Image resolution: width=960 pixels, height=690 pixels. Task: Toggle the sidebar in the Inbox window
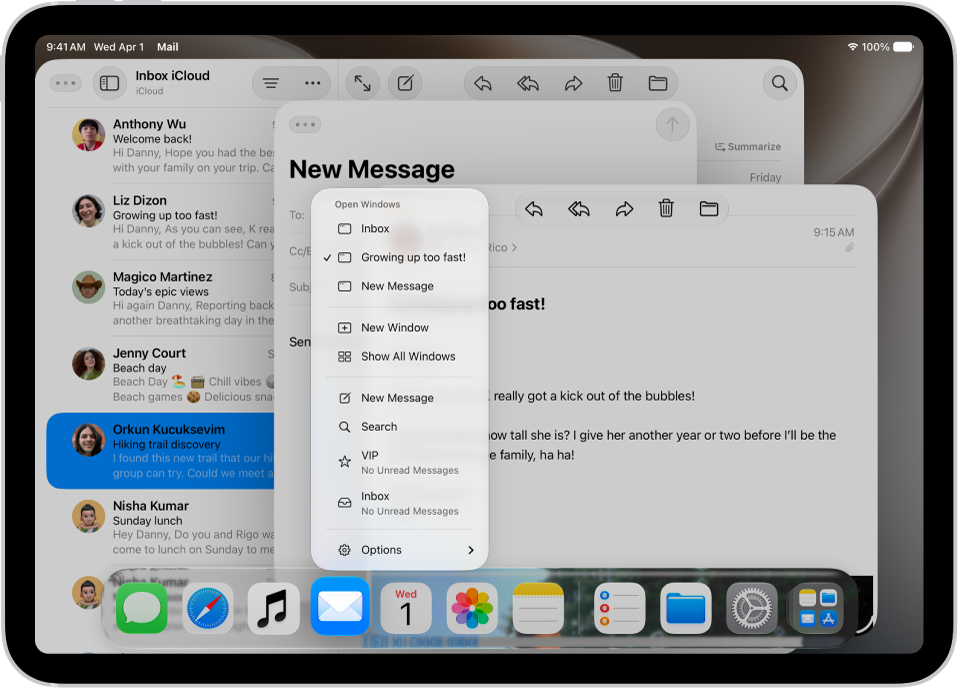coord(110,83)
